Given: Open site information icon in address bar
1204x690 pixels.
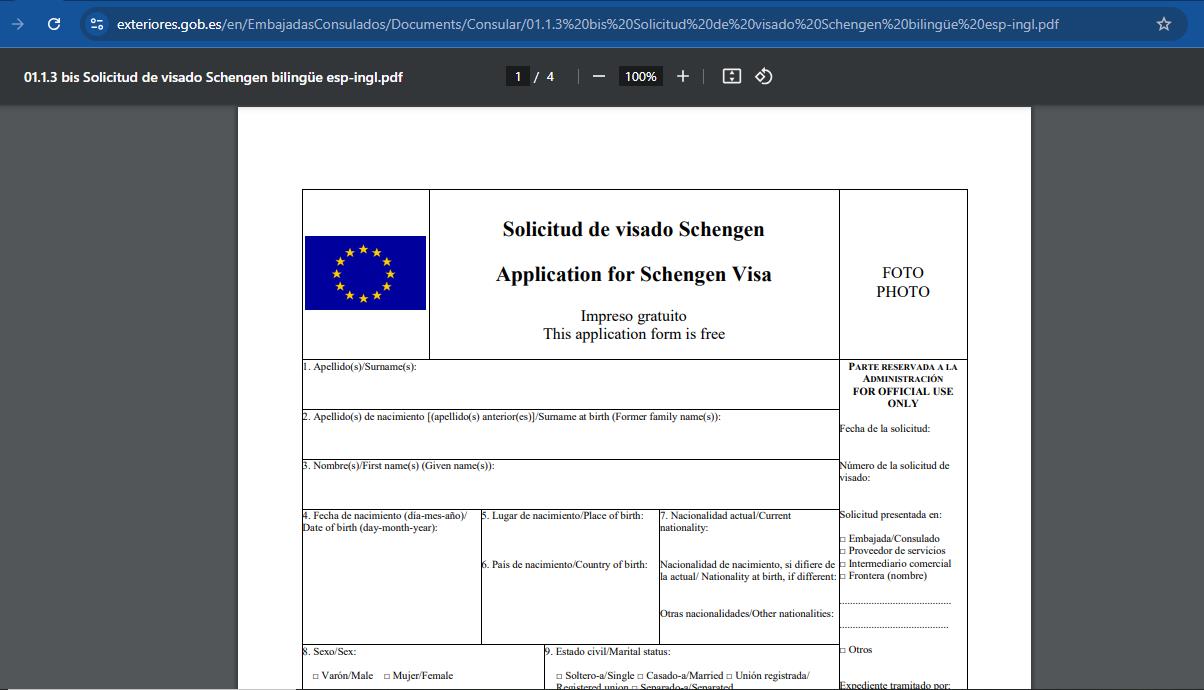Looking at the screenshot, I should point(97,24).
